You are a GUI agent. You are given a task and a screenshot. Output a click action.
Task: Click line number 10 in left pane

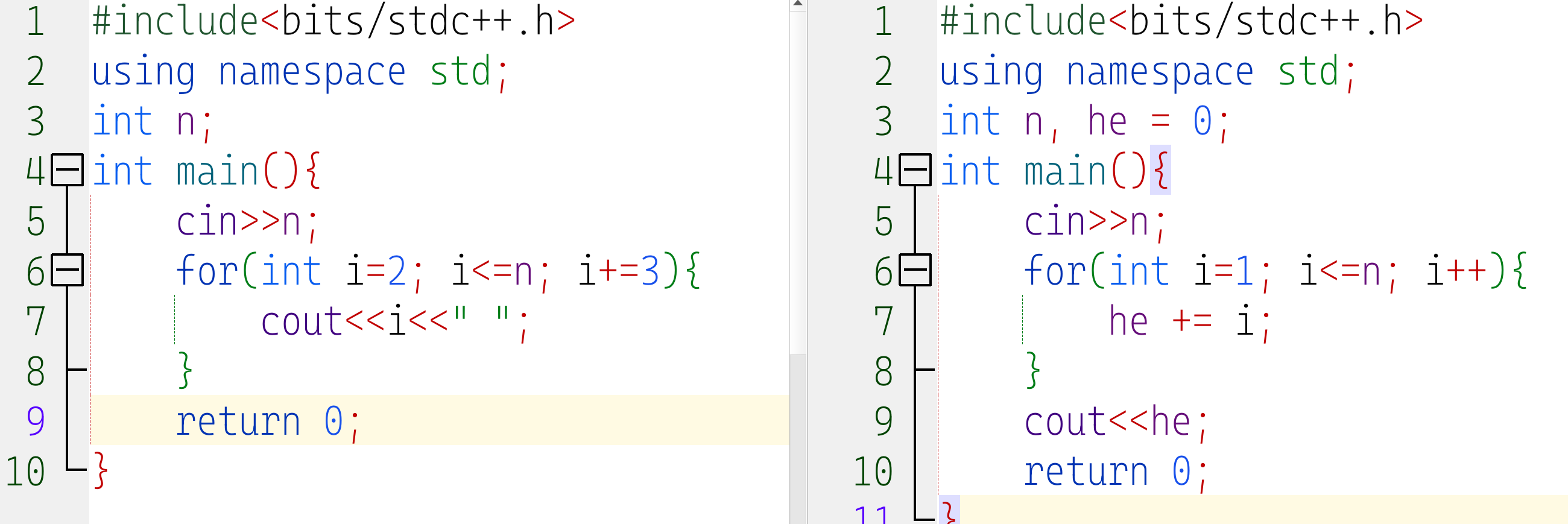pyautogui.click(x=25, y=472)
